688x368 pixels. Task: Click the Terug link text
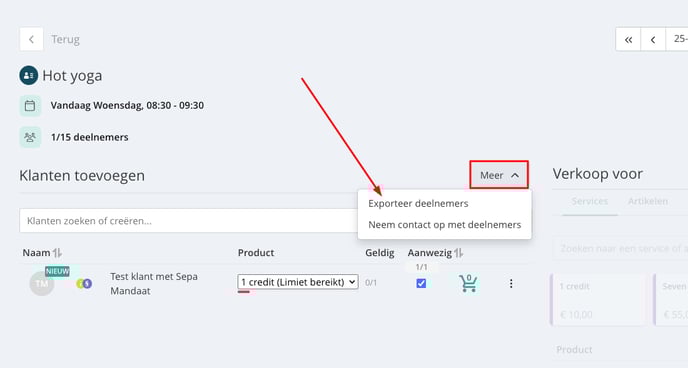[65, 39]
